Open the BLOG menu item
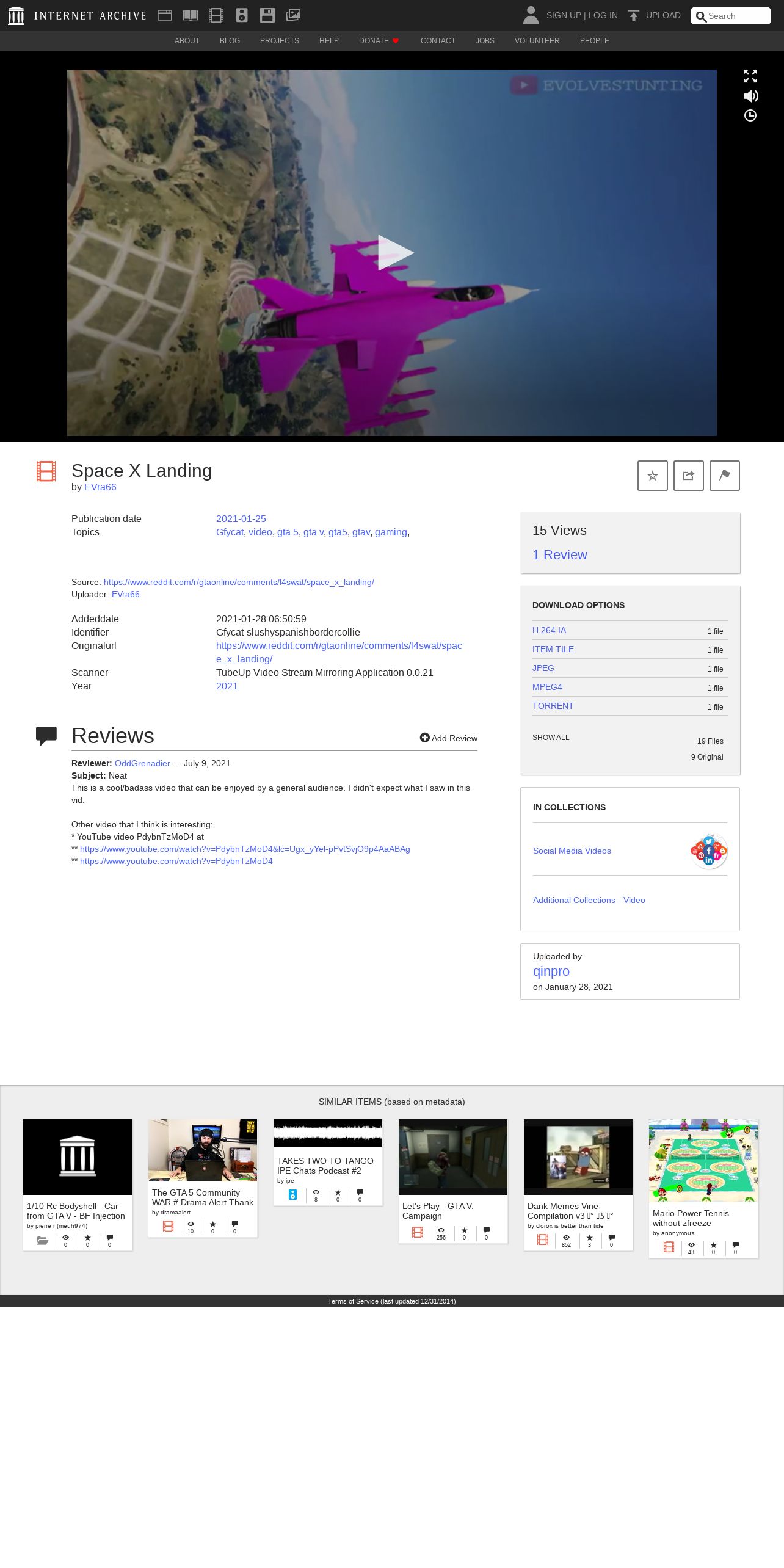 230,41
